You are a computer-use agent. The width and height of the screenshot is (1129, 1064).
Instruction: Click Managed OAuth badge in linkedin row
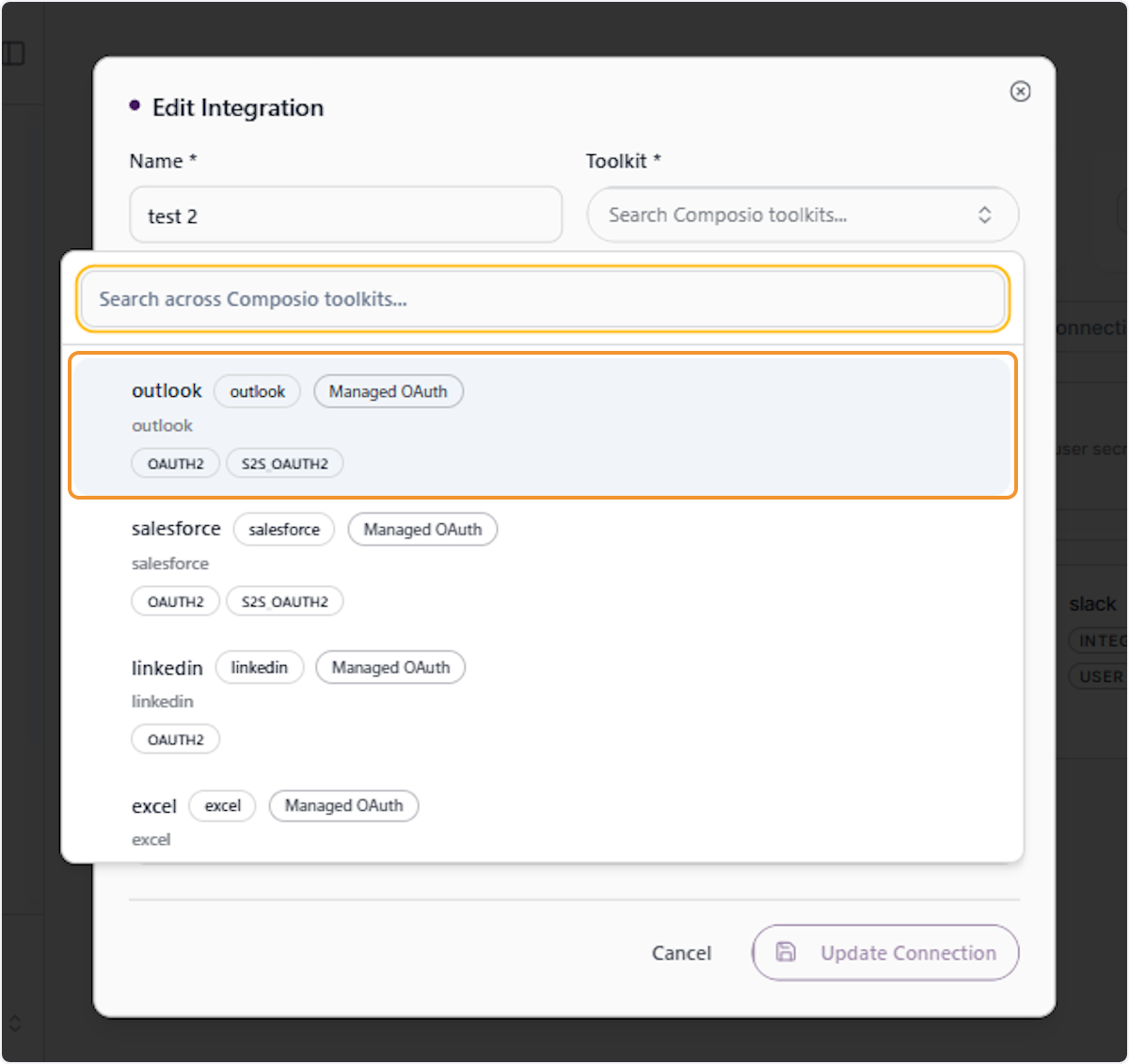click(390, 667)
